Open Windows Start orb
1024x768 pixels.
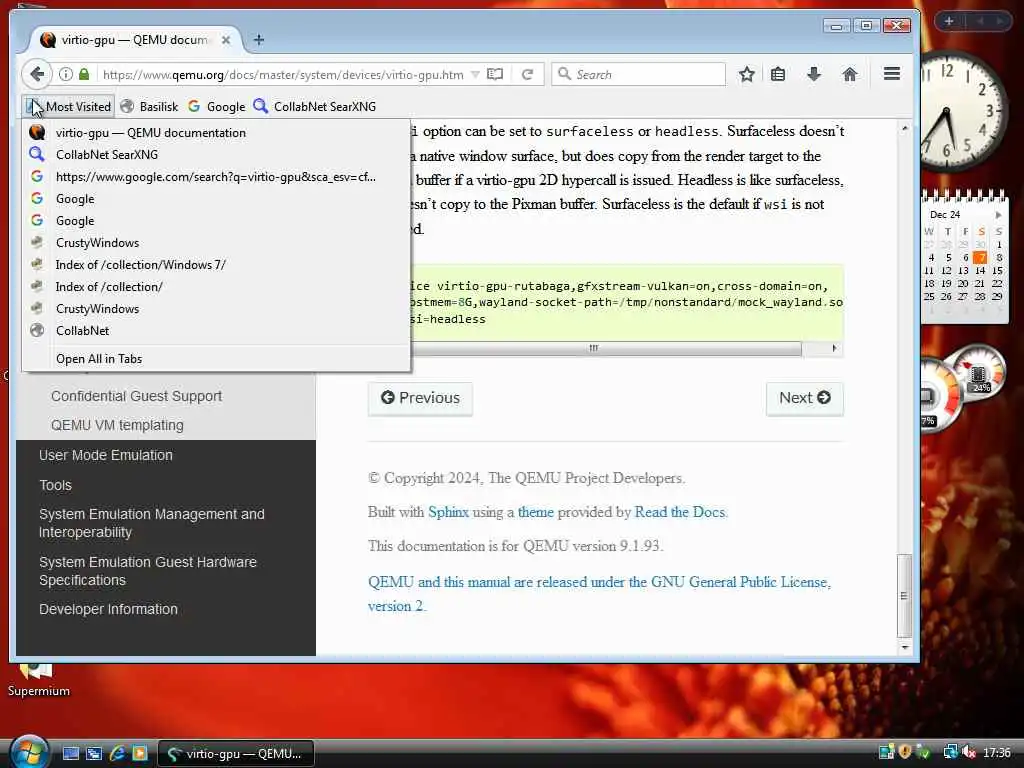(29, 752)
